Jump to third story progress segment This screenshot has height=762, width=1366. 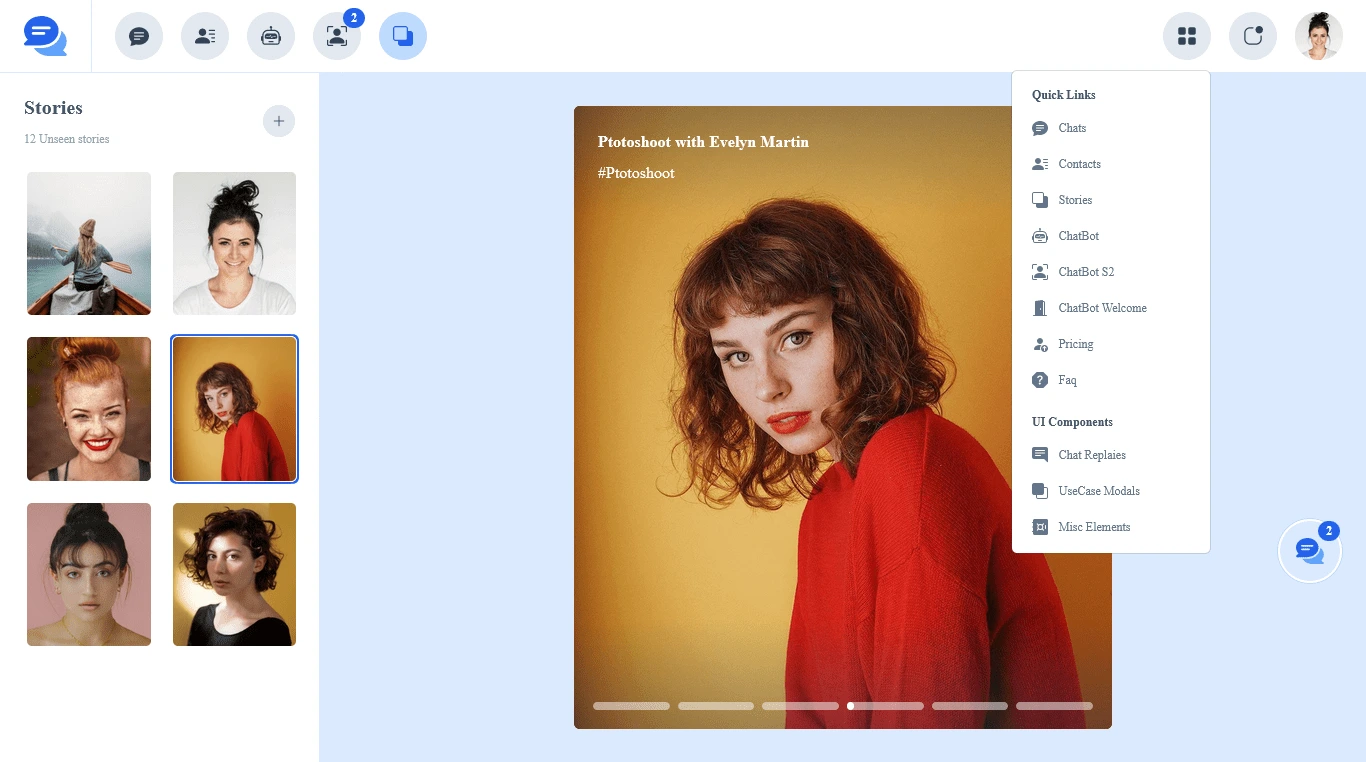pos(800,706)
